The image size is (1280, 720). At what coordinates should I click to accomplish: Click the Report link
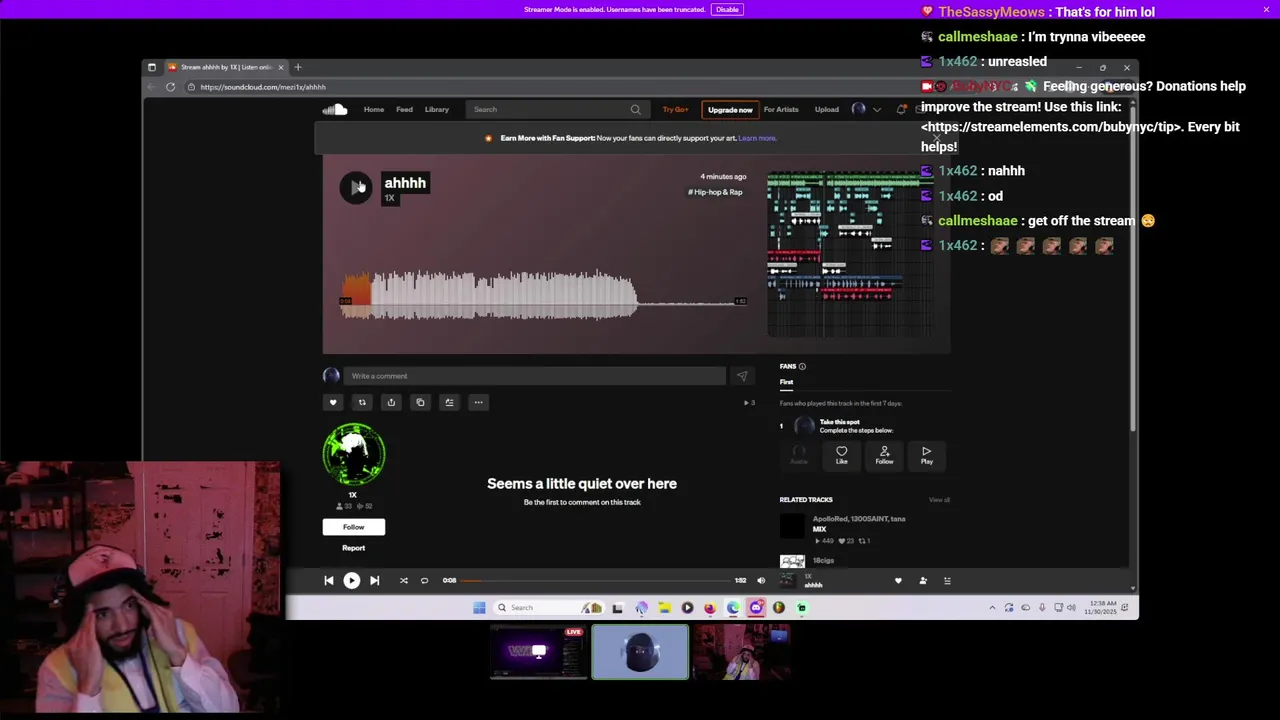tap(353, 548)
